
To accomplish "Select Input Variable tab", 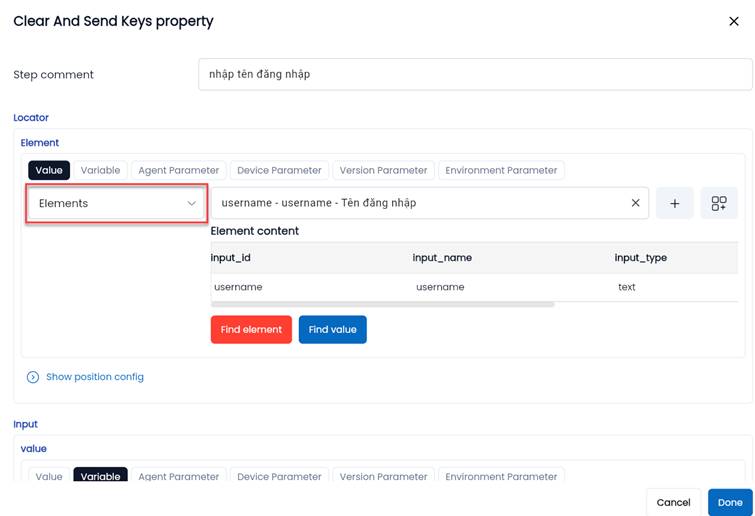I will [100, 476].
